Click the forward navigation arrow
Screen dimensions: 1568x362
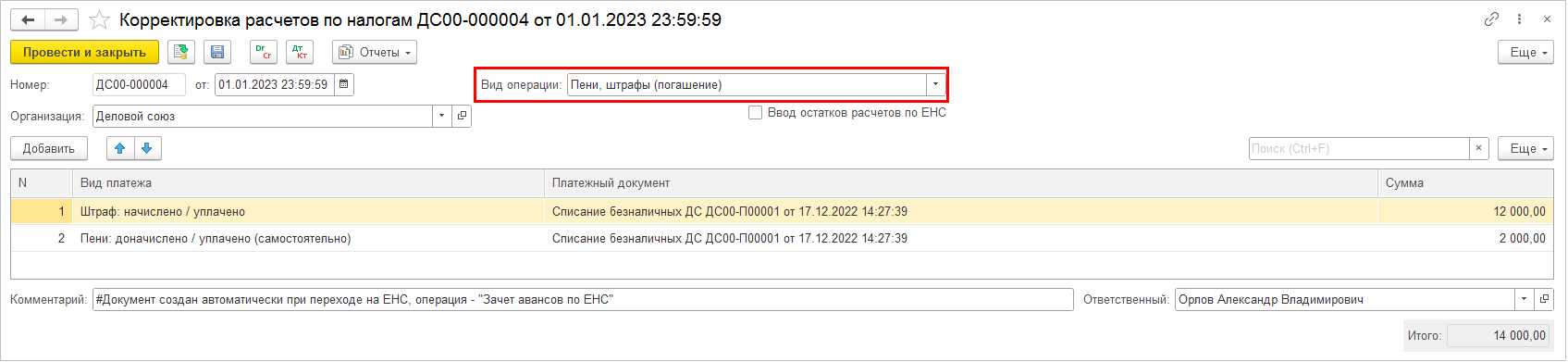tap(61, 19)
